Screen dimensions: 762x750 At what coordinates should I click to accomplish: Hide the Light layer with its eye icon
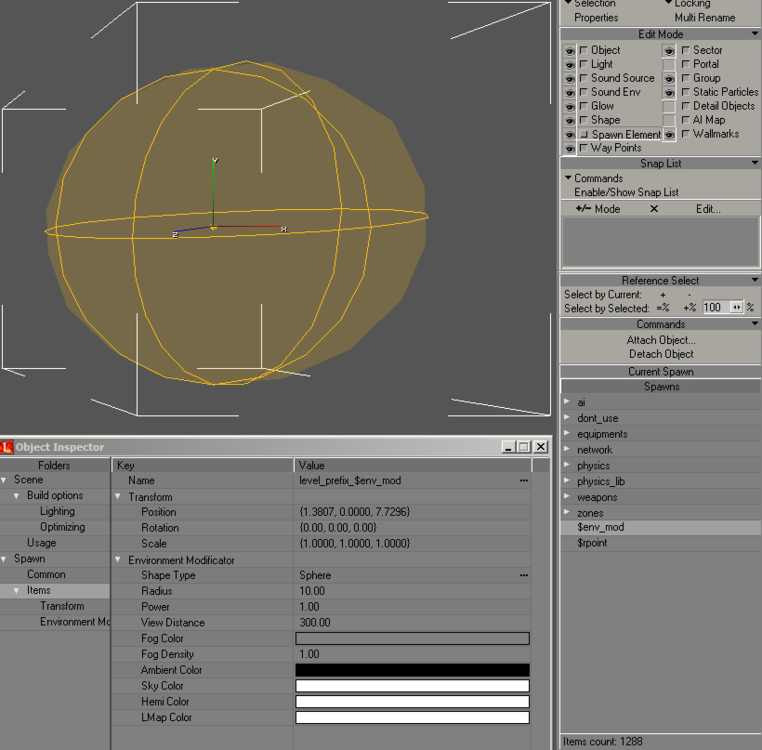(569, 64)
